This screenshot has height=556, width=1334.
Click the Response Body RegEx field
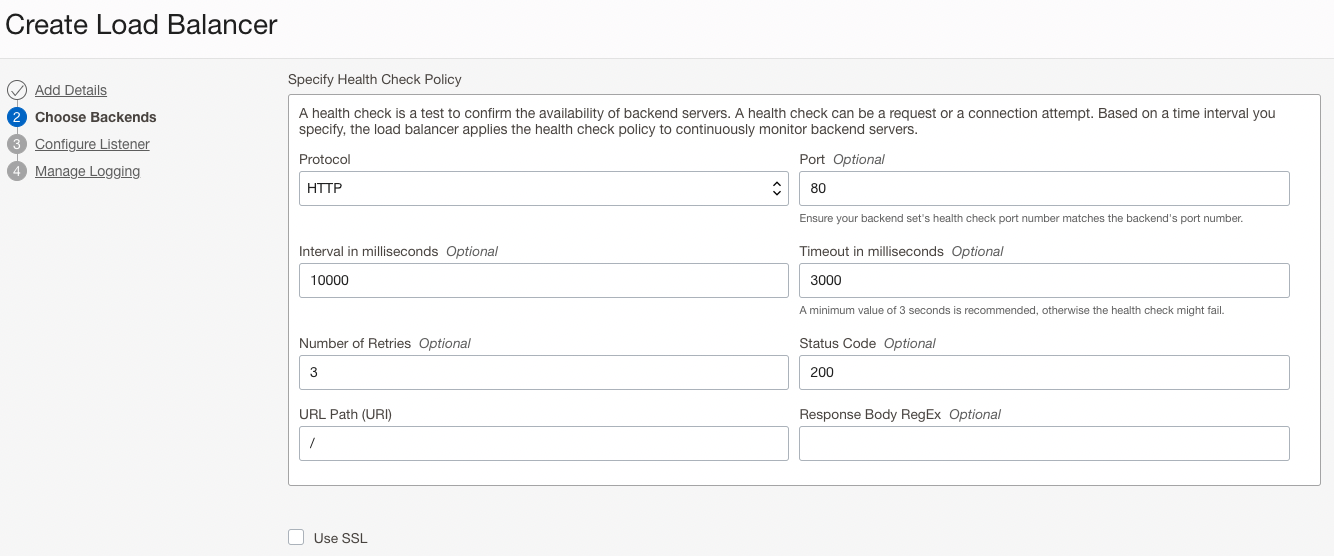point(1044,443)
